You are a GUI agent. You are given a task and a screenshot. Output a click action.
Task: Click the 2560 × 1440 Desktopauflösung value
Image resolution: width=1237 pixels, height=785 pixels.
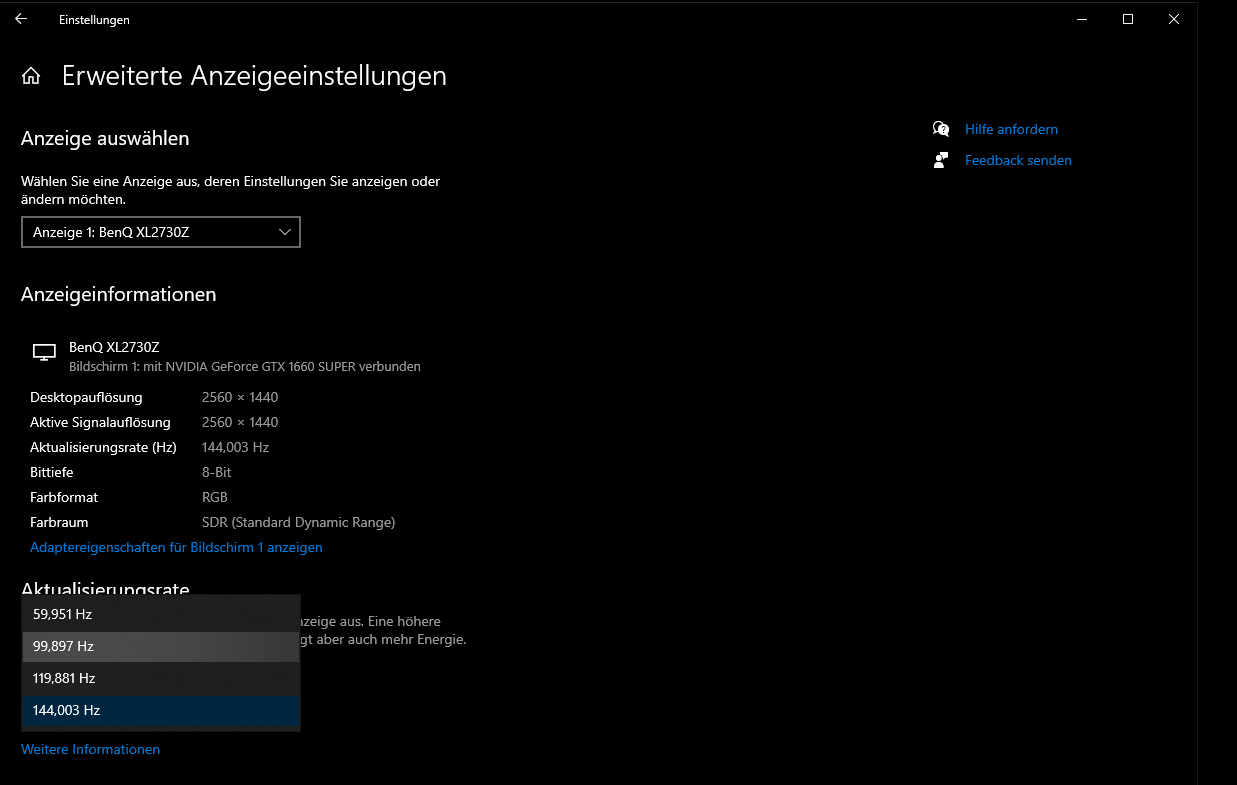(x=240, y=397)
